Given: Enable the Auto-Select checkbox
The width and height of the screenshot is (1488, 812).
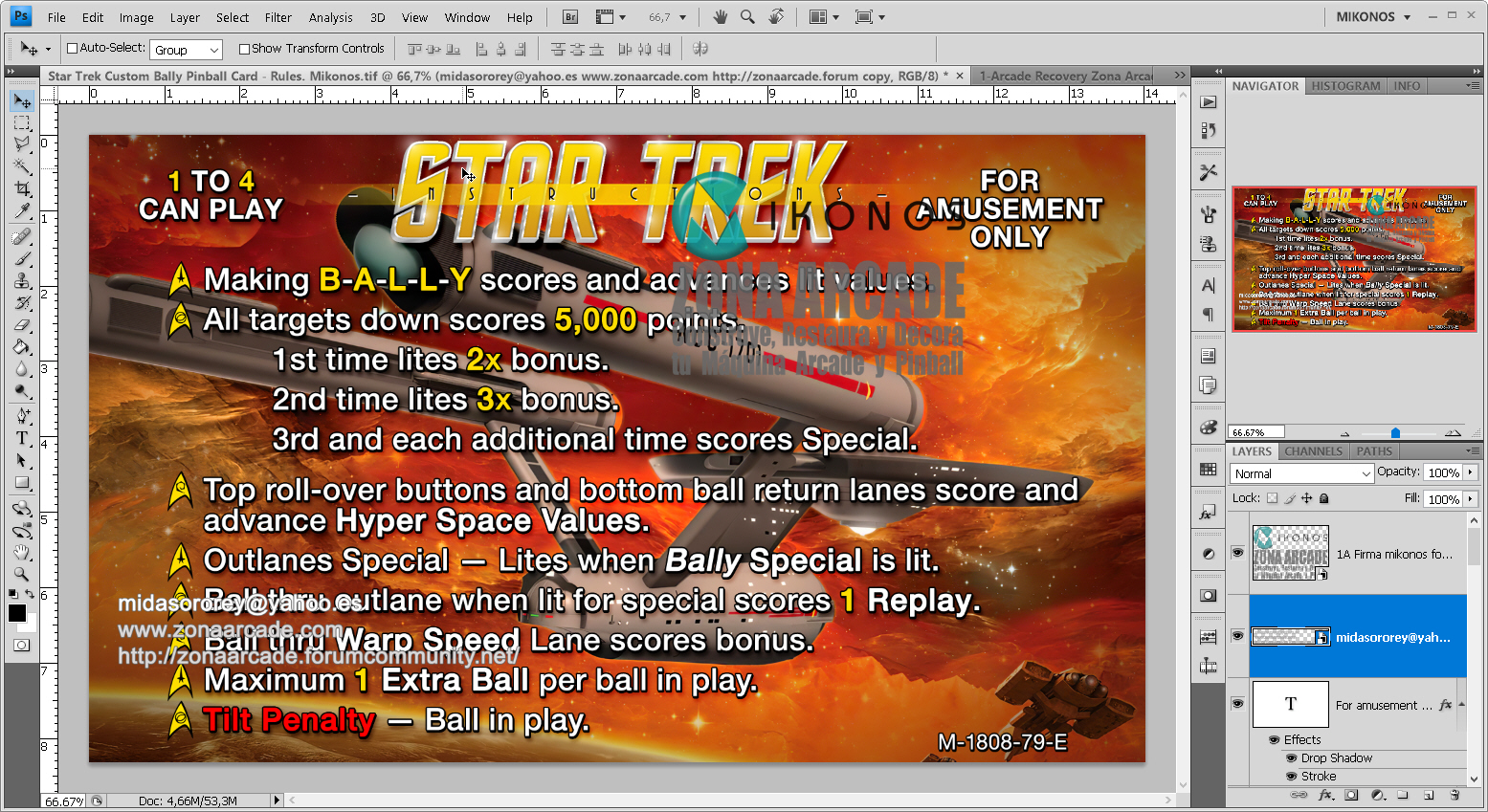Looking at the screenshot, I should click(71, 48).
